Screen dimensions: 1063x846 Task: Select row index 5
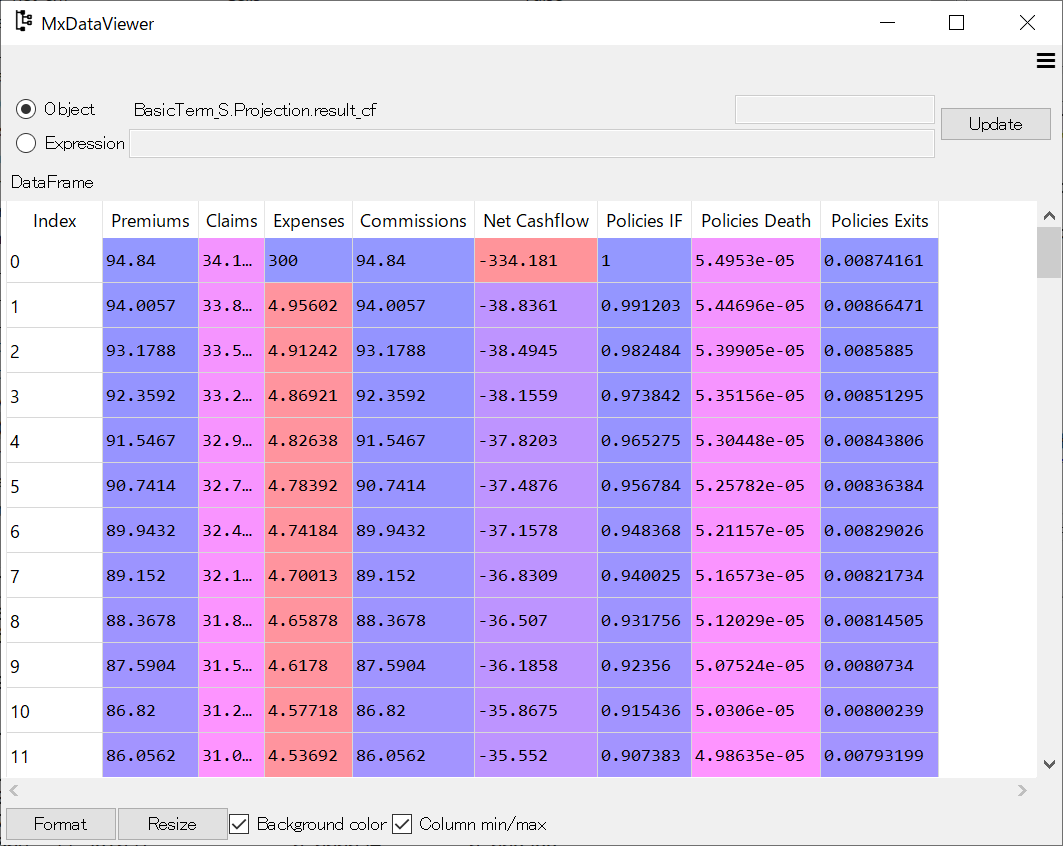click(55, 486)
